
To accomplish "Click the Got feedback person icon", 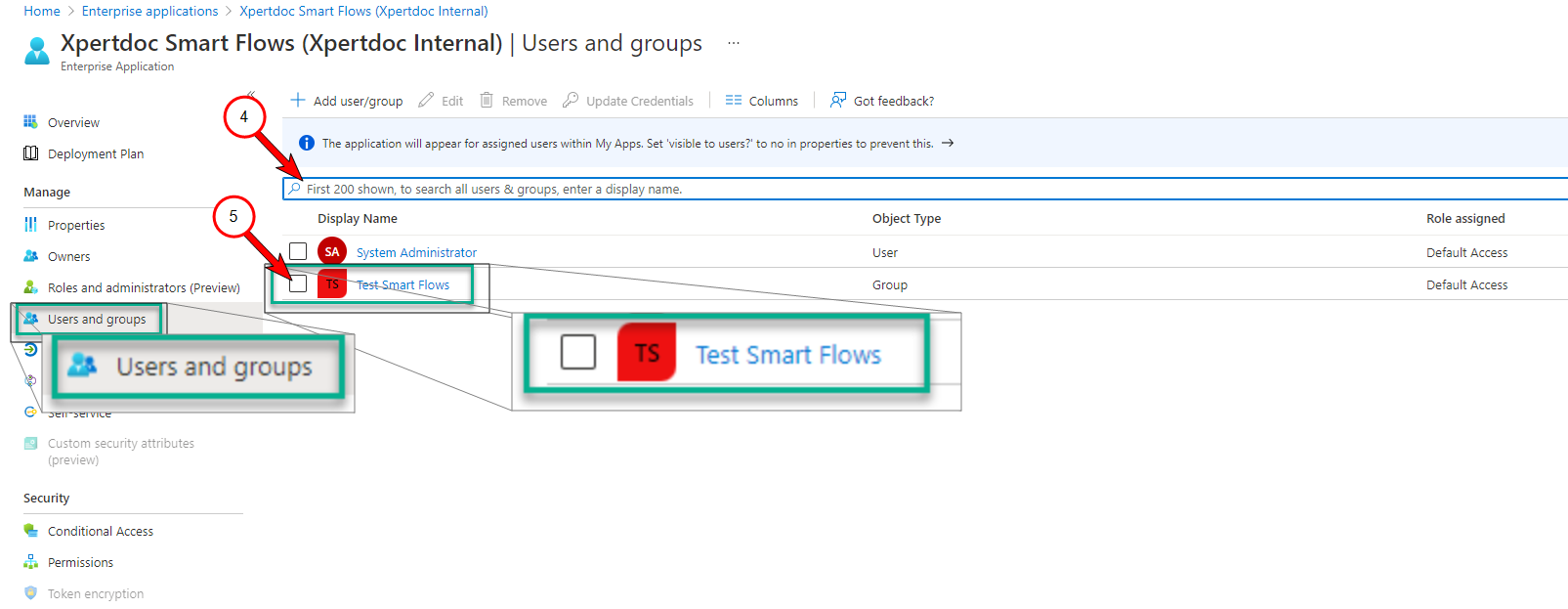I will (x=838, y=100).
